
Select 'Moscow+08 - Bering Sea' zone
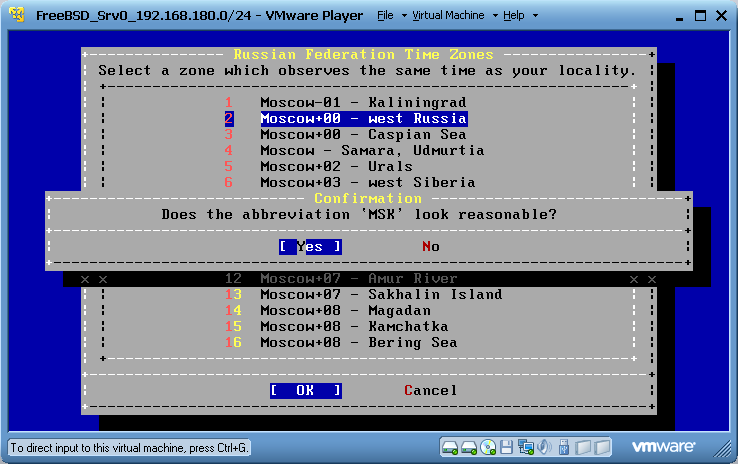tap(359, 342)
